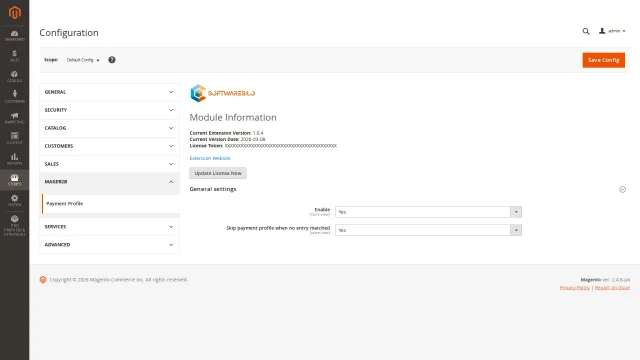Collapse the MAGEB2B config section
Screen dimensions: 640x360
(x=109, y=182)
